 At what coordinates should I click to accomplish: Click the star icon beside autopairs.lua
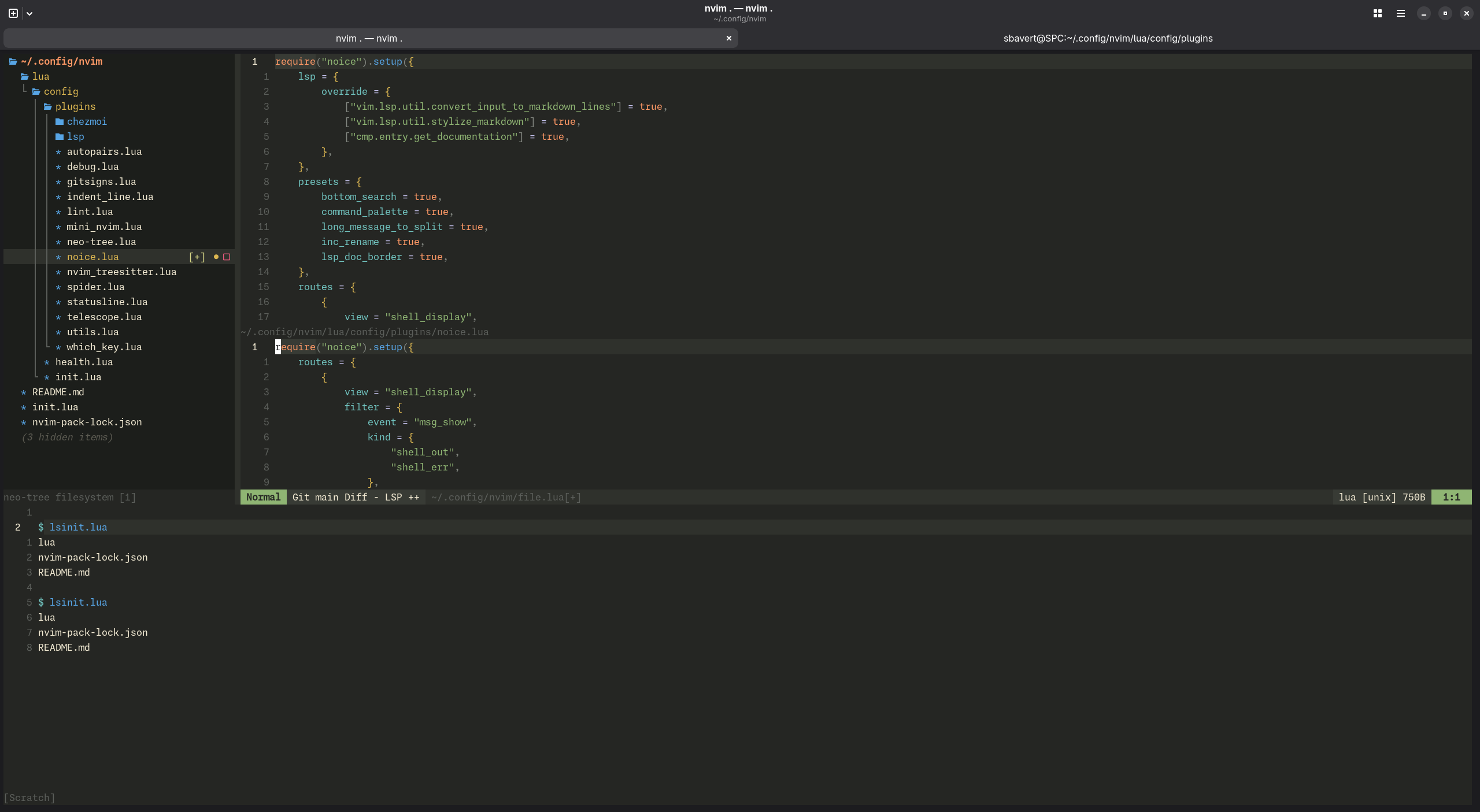tap(58, 152)
